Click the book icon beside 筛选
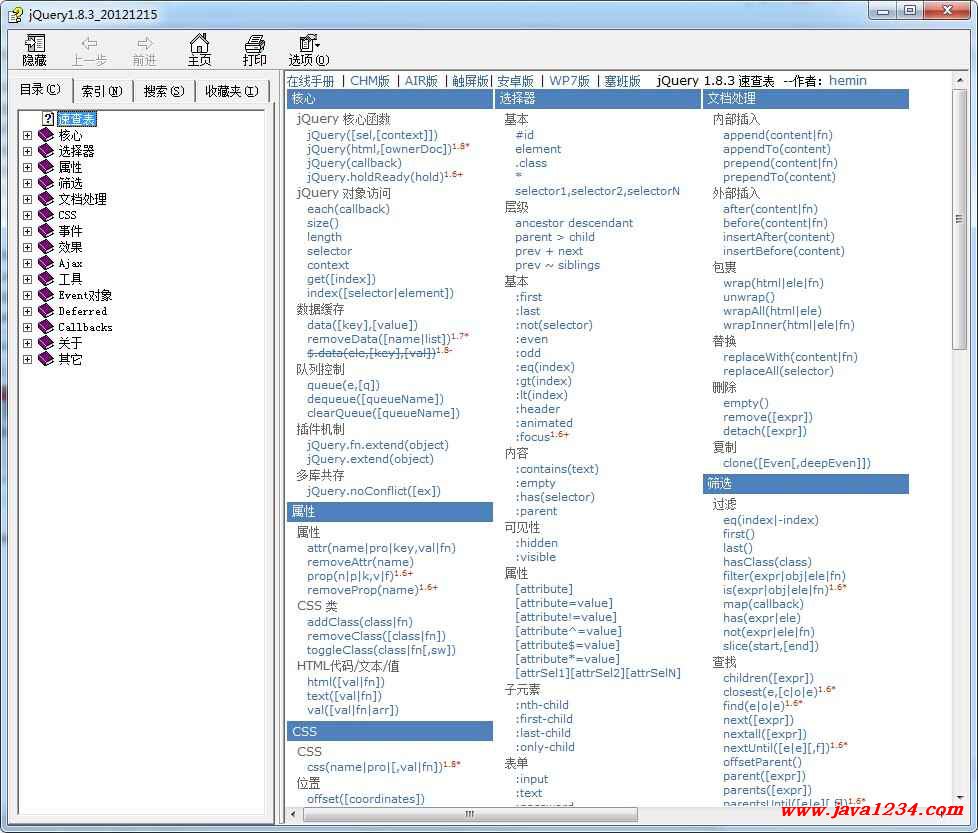Viewport: 978px width, 833px height. 46,183
